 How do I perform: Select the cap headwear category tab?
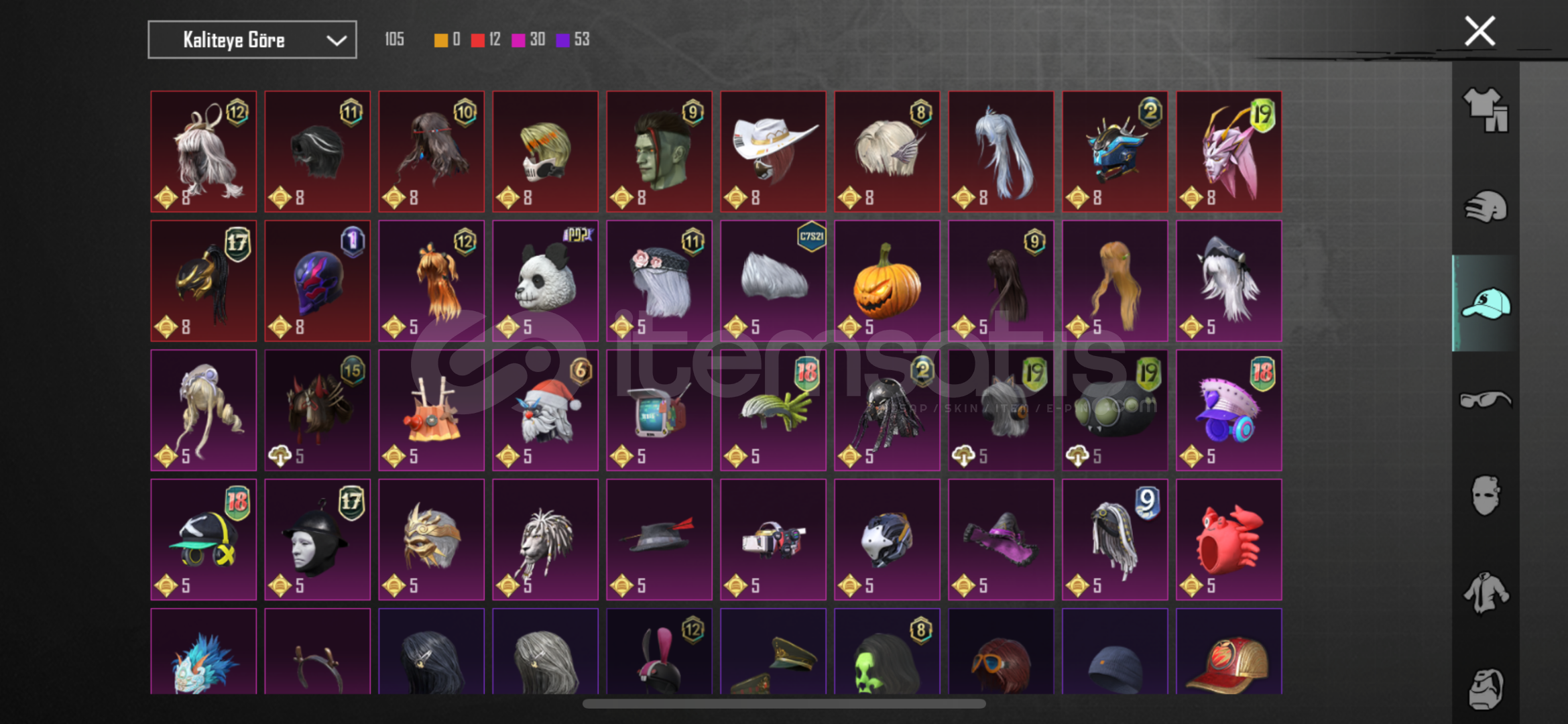tap(1486, 303)
